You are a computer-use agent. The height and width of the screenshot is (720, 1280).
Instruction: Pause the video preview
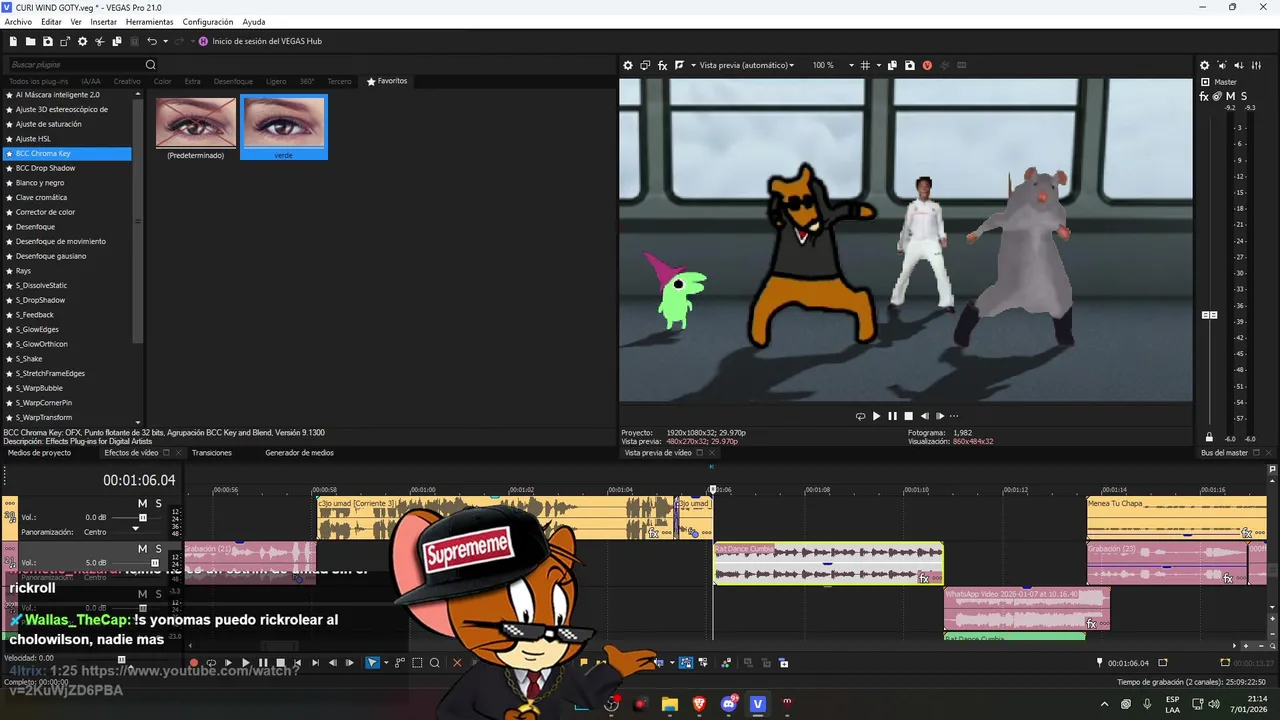click(x=892, y=416)
